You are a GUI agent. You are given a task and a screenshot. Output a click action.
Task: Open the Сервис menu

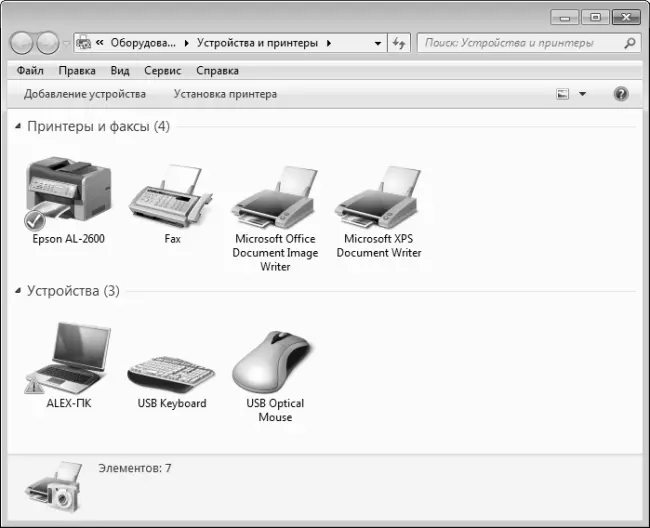[x=162, y=70]
